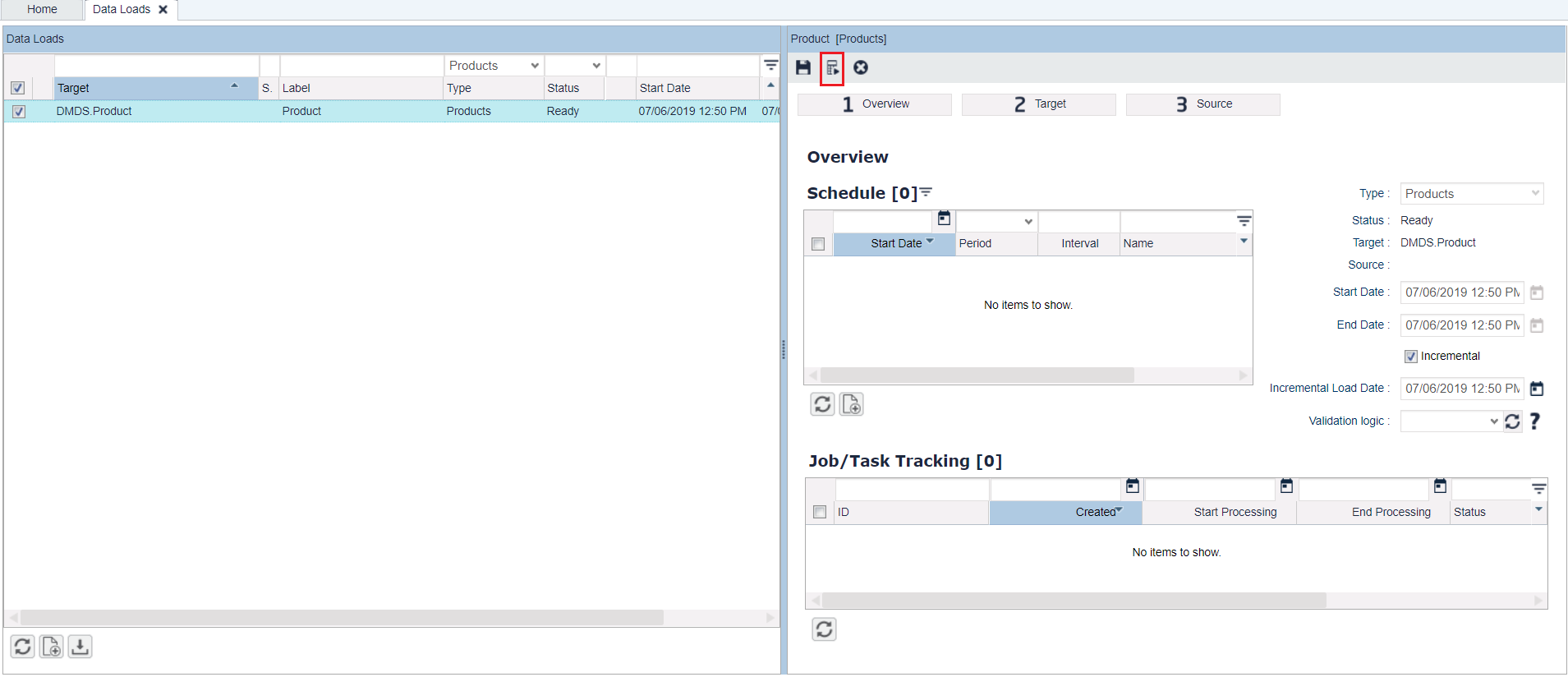This screenshot has width=1568, height=677.
Task: Refresh the Data Loads grid
Action: click(x=23, y=647)
